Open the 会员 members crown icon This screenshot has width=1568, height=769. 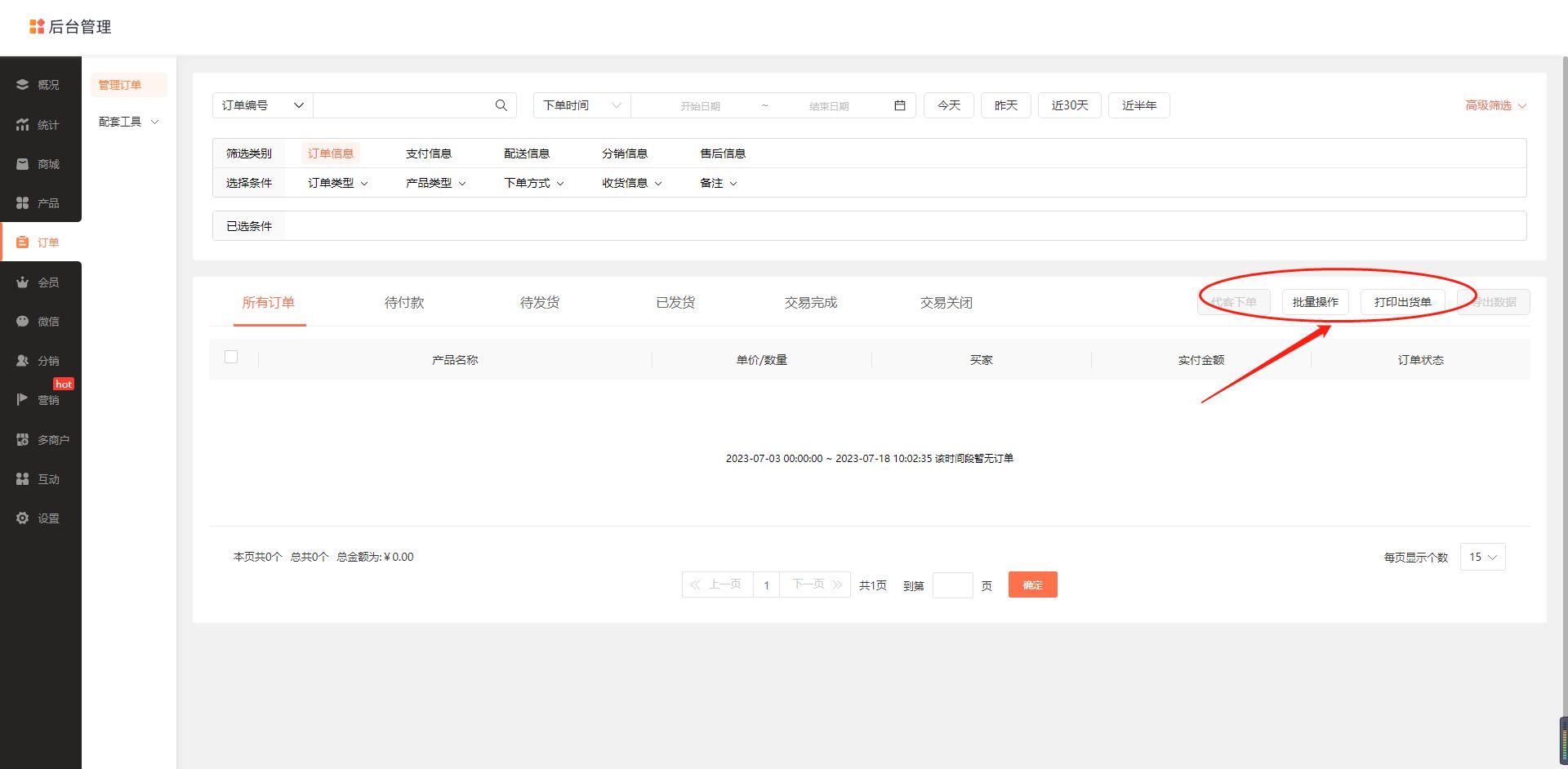(22, 282)
